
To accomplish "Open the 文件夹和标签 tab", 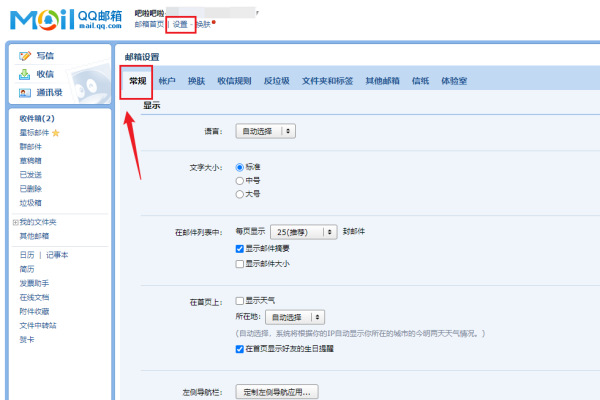I will click(x=327, y=81).
